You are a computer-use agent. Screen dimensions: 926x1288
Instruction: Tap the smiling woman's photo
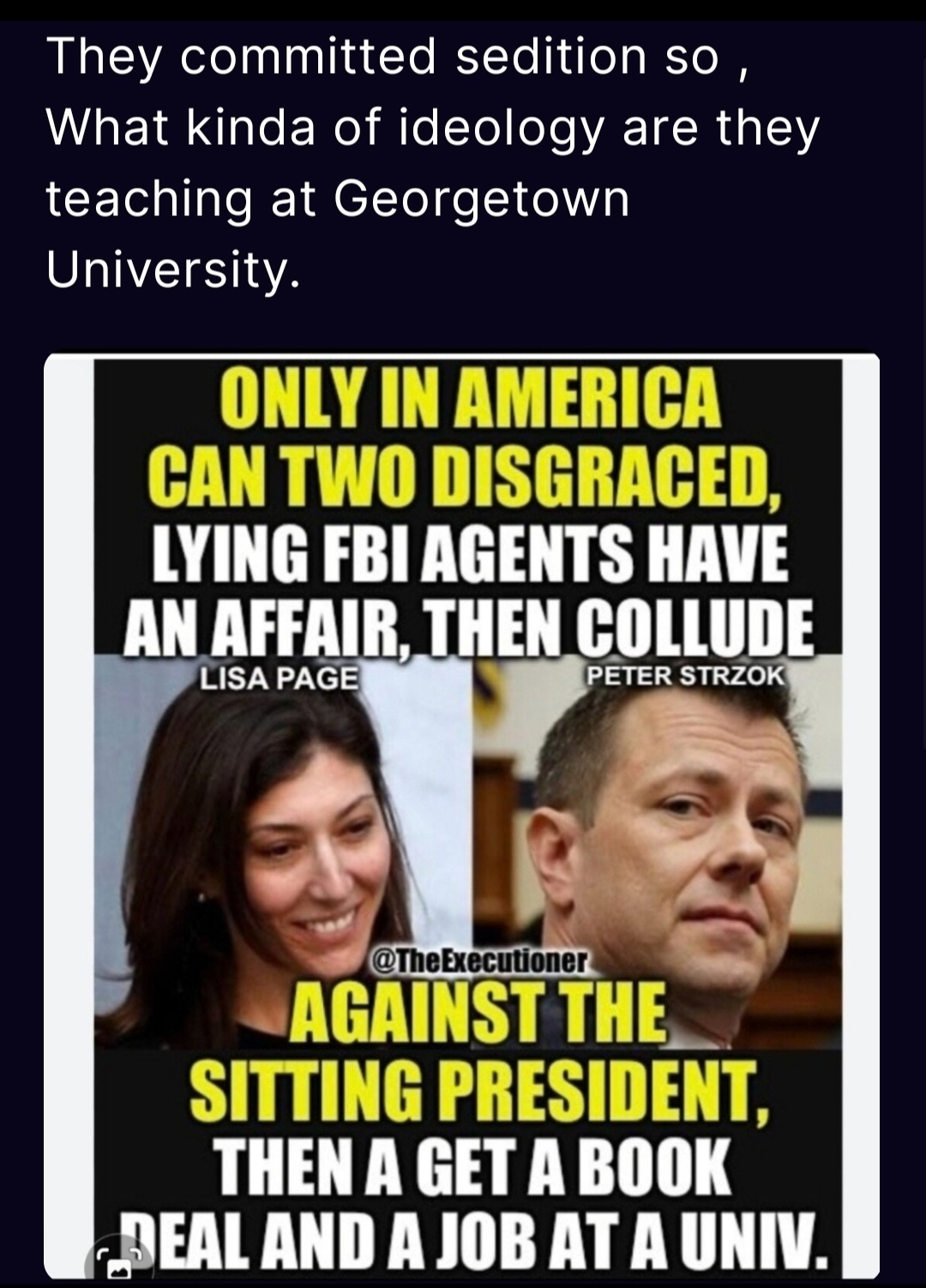point(283,853)
